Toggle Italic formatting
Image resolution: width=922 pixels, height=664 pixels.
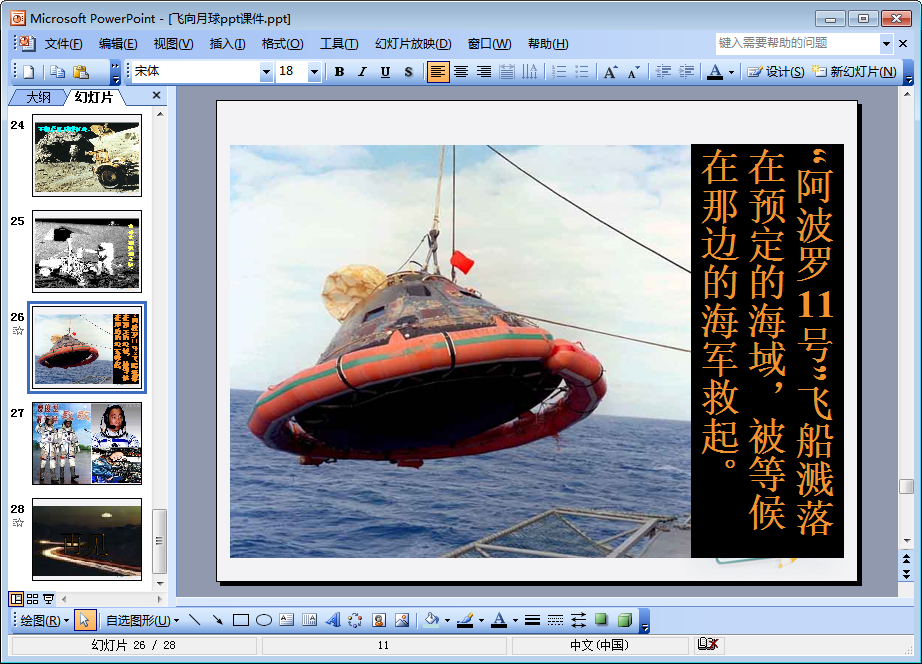362,72
